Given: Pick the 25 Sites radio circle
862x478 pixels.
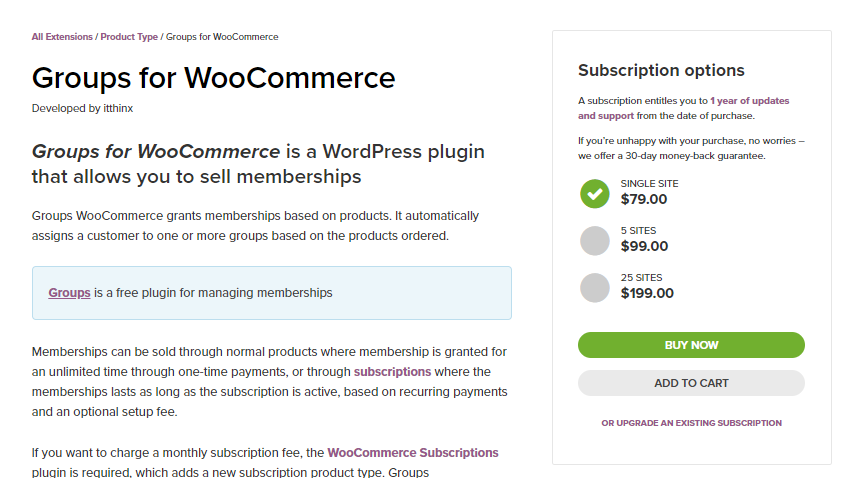Looking at the screenshot, I should pyautogui.click(x=594, y=287).
